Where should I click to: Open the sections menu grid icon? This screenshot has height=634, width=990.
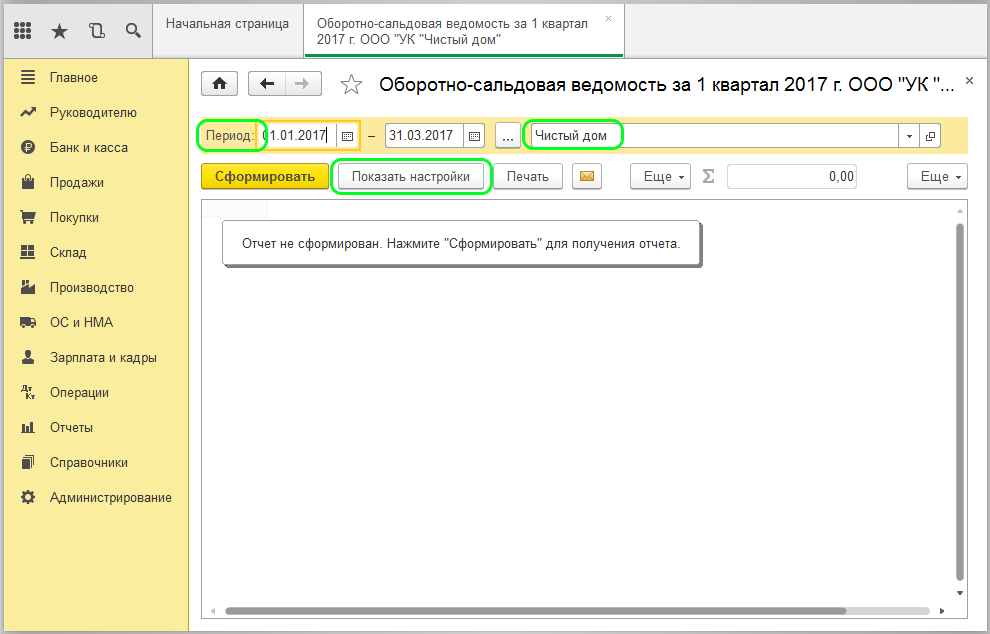23,31
